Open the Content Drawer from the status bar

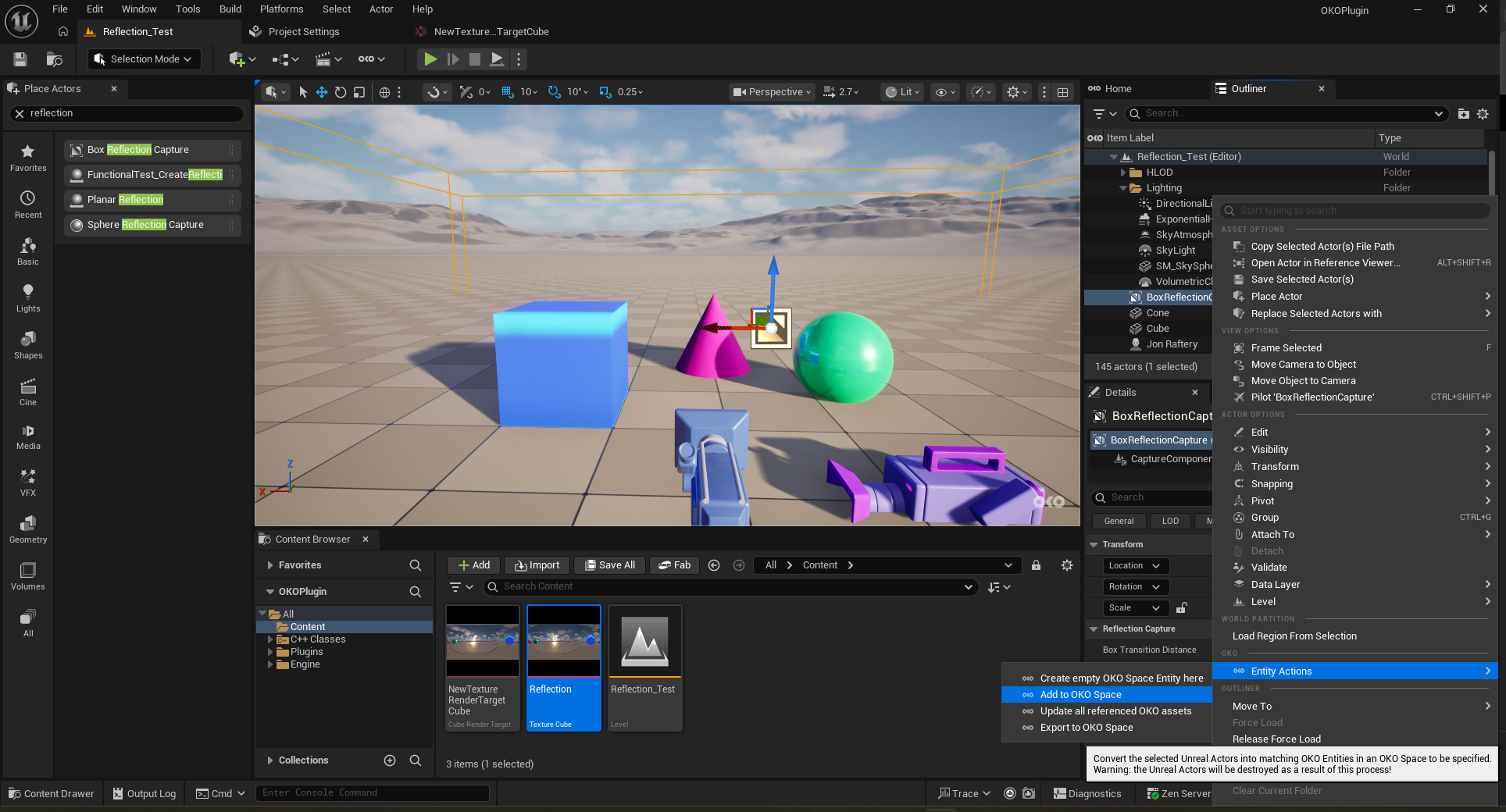tap(51, 793)
